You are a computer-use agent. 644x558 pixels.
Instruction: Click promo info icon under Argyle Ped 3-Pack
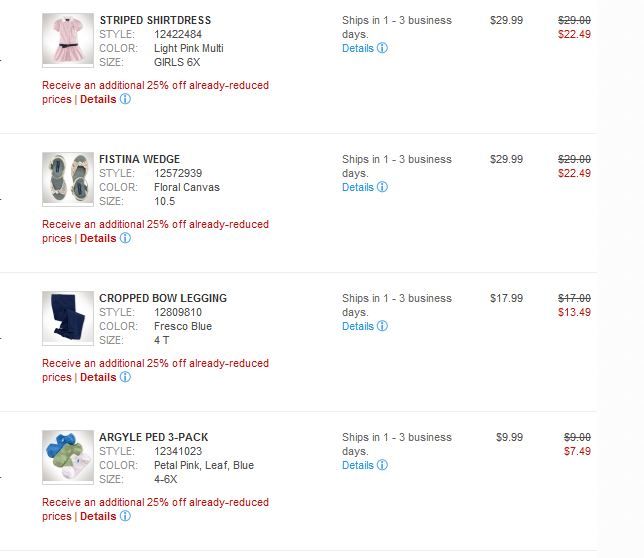point(125,517)
